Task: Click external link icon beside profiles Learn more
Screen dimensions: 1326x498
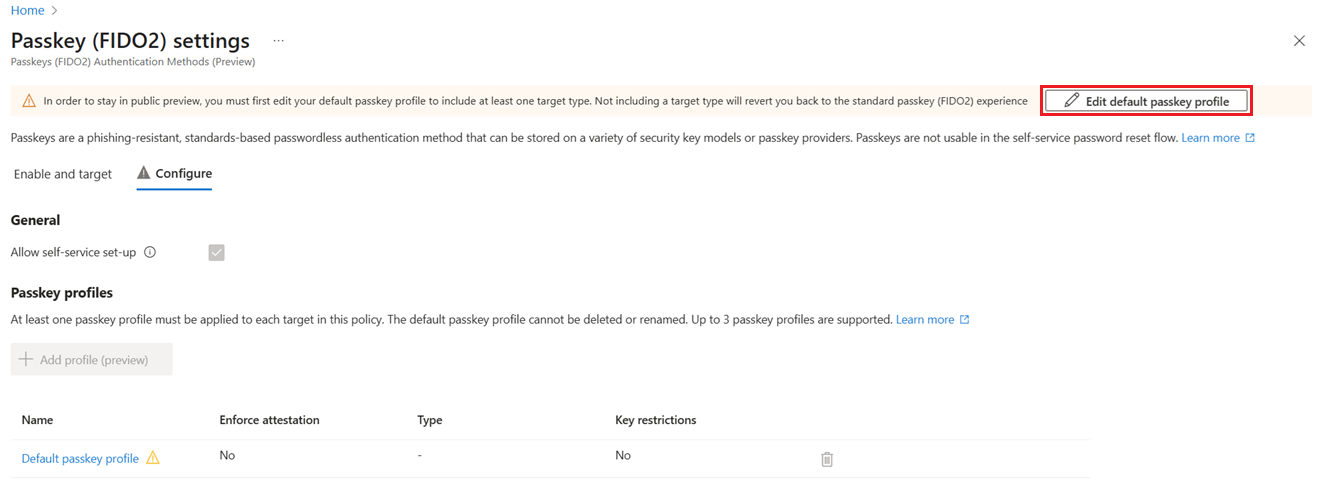Action: pyautogui.click(x=964, y=320)
